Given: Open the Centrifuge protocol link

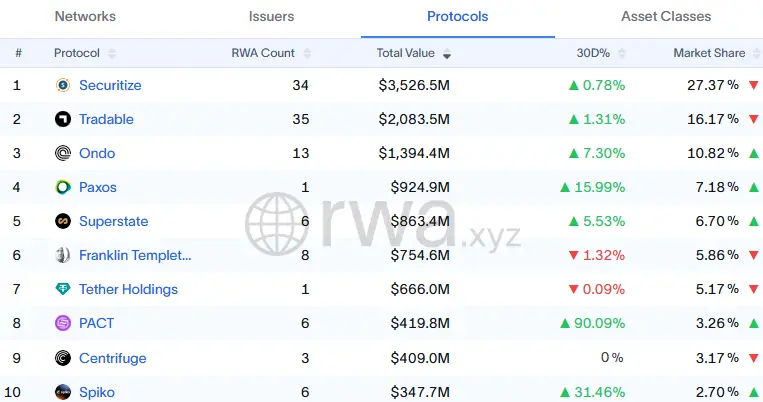Looking at the screenshot, I should tap(113, 358).
